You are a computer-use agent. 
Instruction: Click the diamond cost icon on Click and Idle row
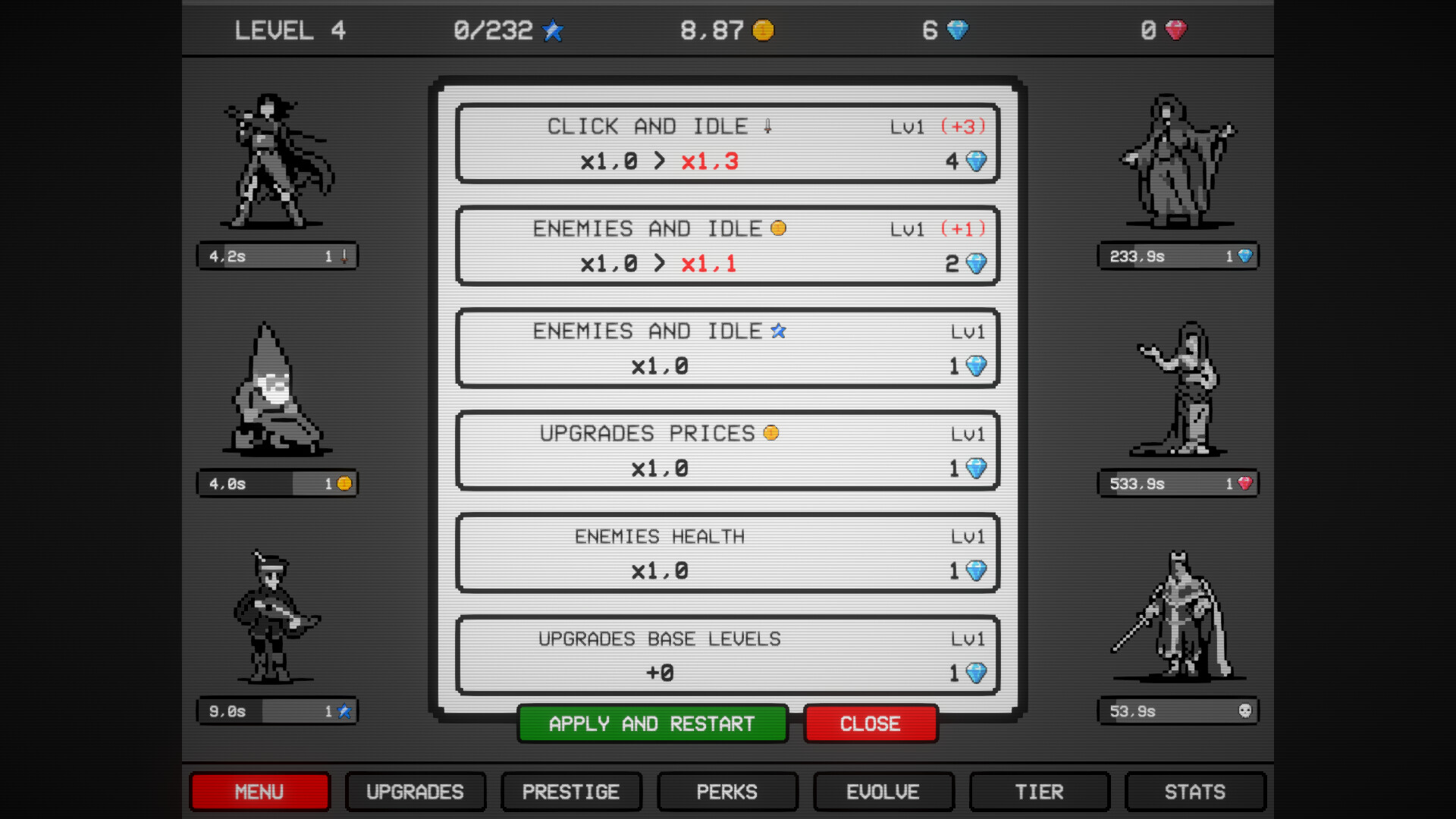click(x=976, y=162)
